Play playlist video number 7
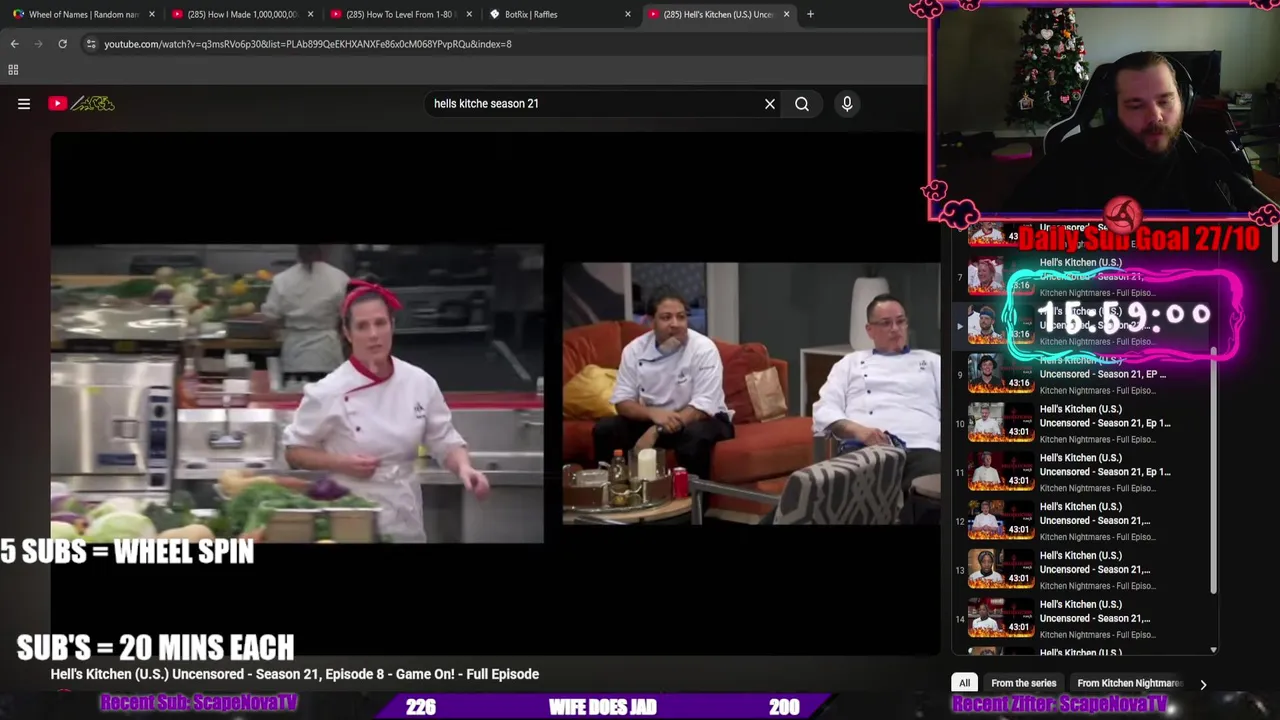The image size is (1280, 720). tap(1085, 277)
